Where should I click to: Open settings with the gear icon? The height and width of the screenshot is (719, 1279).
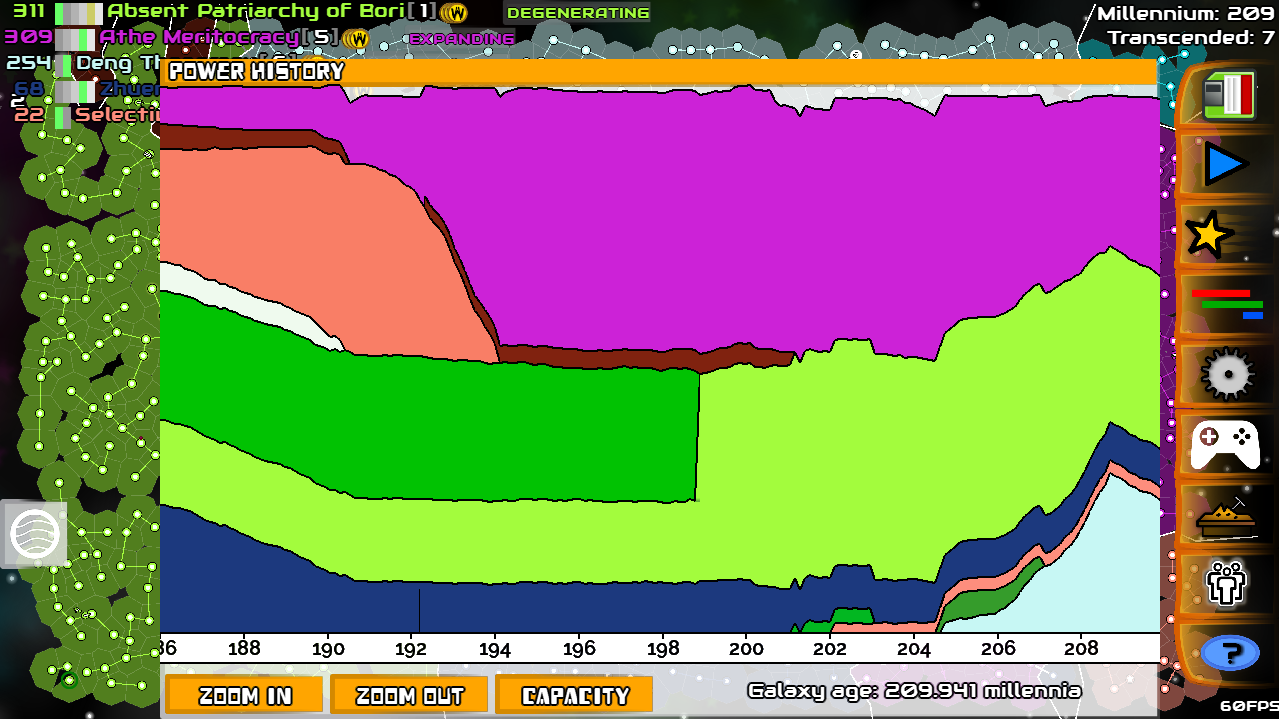(1226, 374)
